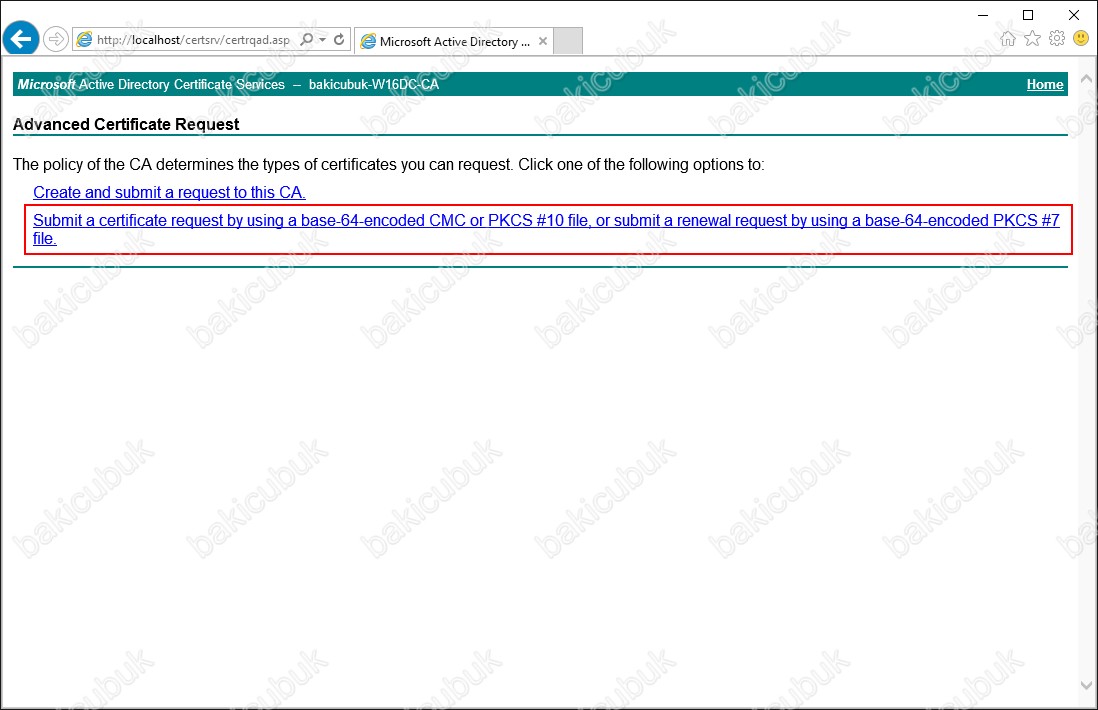1098x710 pixels.
Task: Click the smiley feedback icon
Action: click(x=1081, y=39)
